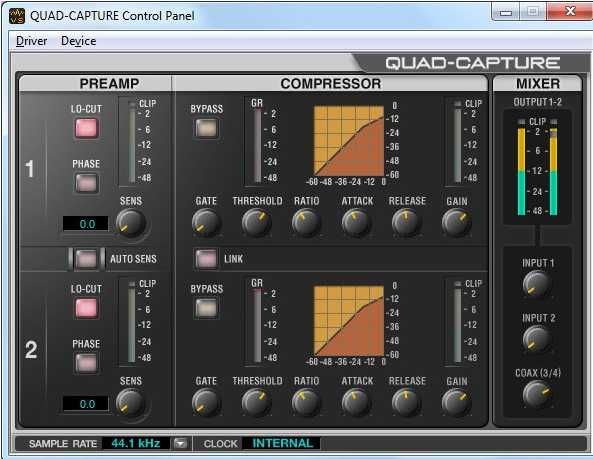This screenshot has height=459, width=593.
Task: Toggle channel 2 PHASE button
Action: pos(87,363)
